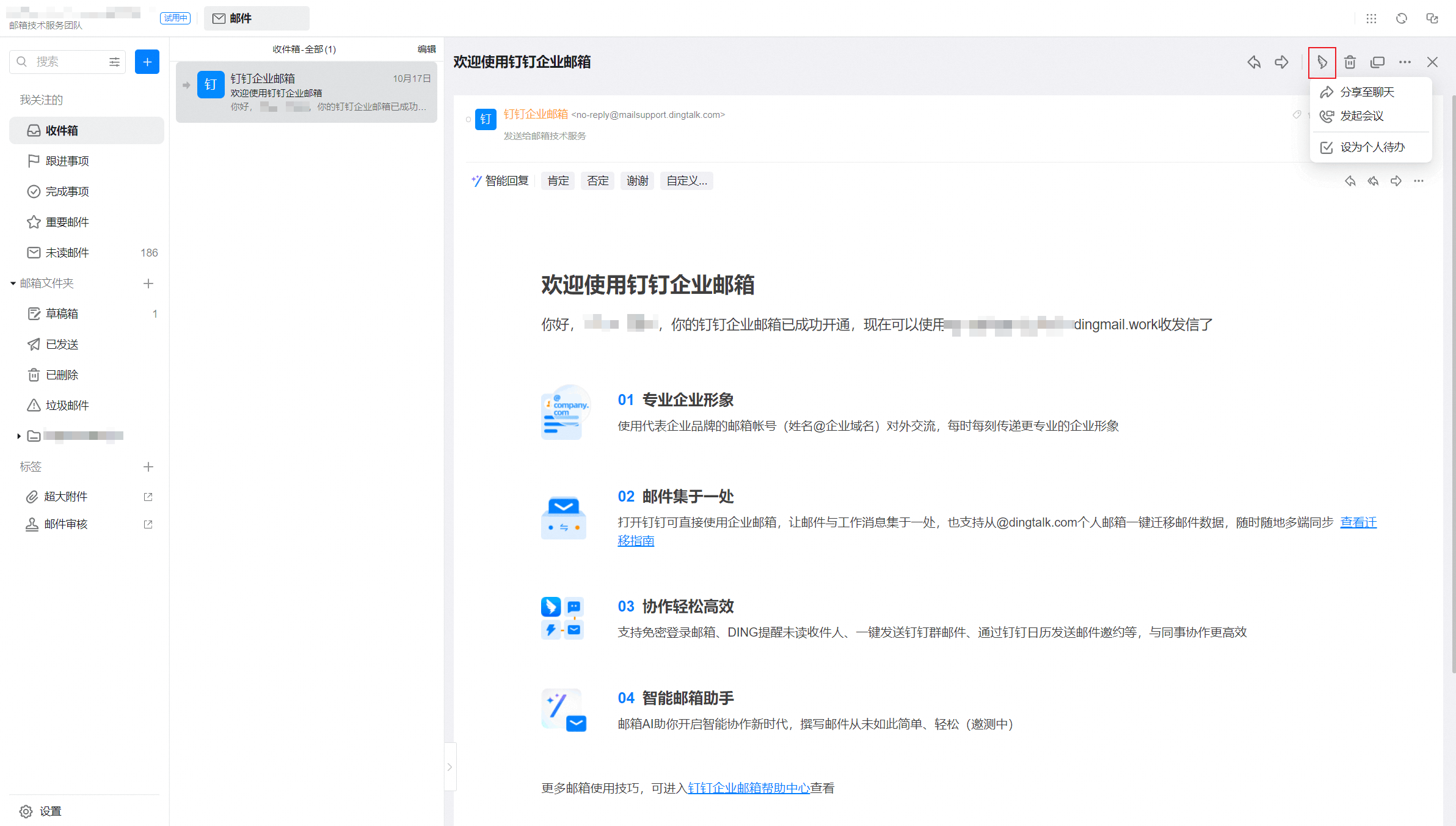Click inside the 搜索 search input field
The height and width of the screenshot is (826, 1456).
coord(61,62)
